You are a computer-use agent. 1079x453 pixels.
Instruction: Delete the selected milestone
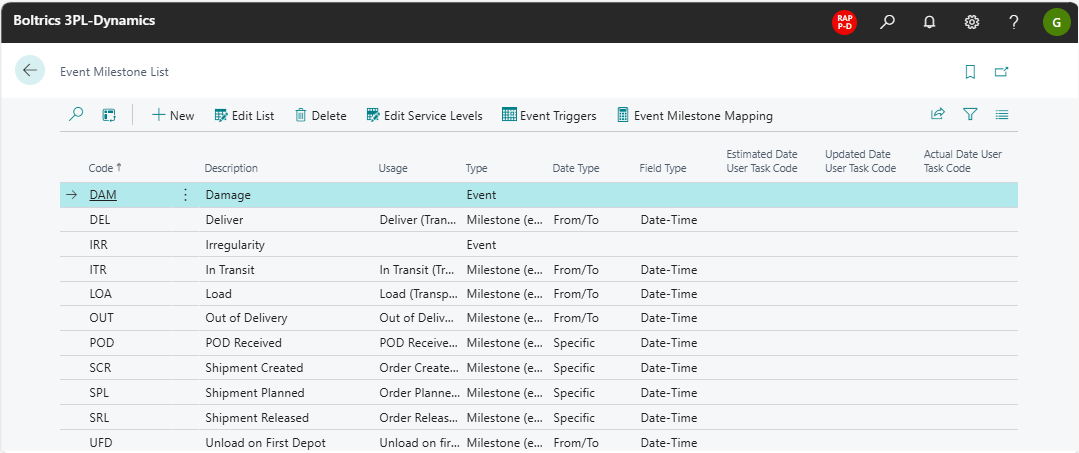coord(321,116)
